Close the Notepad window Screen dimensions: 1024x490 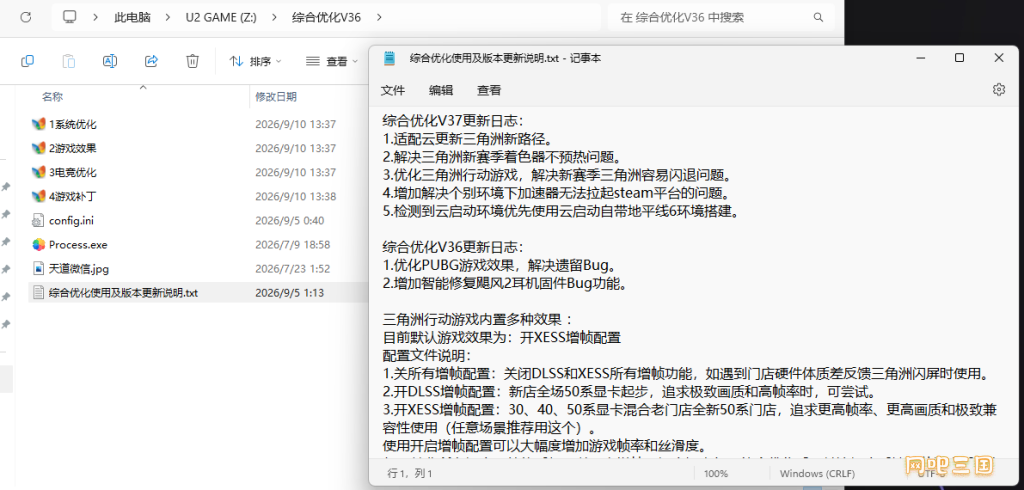(999, 58)
